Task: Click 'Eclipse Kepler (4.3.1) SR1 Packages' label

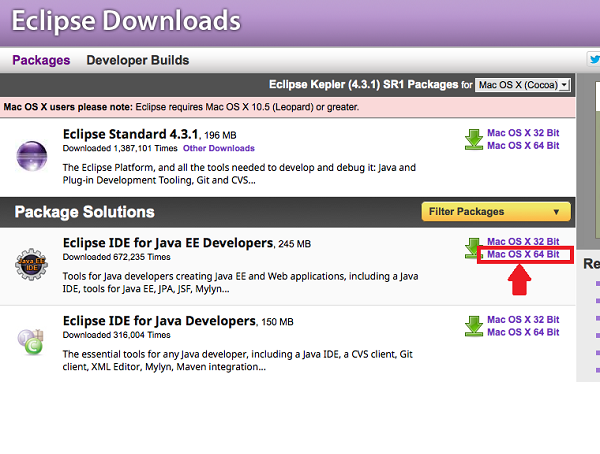Action: pos(364,84)
